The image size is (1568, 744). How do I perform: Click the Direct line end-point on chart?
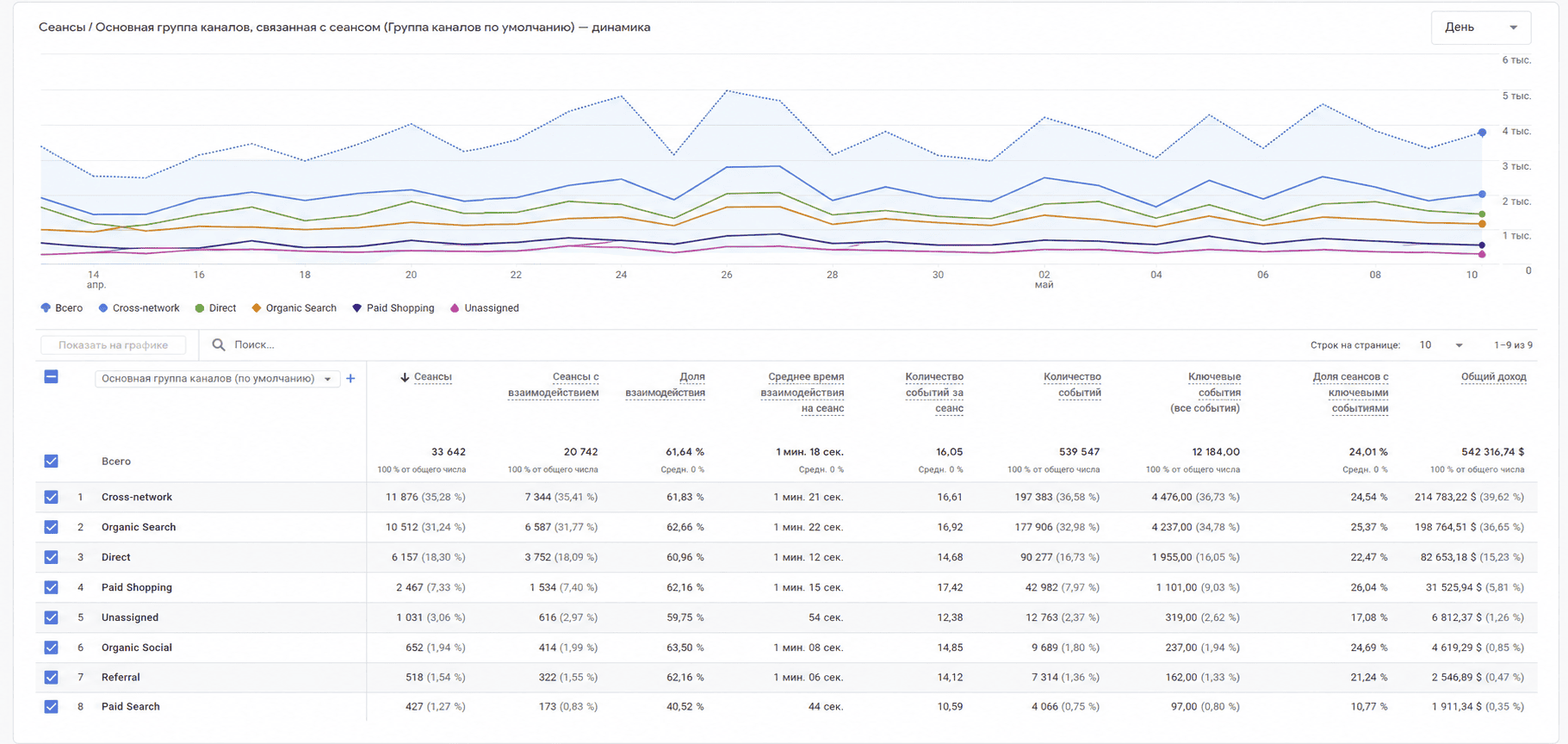[x=1482, y=214]
